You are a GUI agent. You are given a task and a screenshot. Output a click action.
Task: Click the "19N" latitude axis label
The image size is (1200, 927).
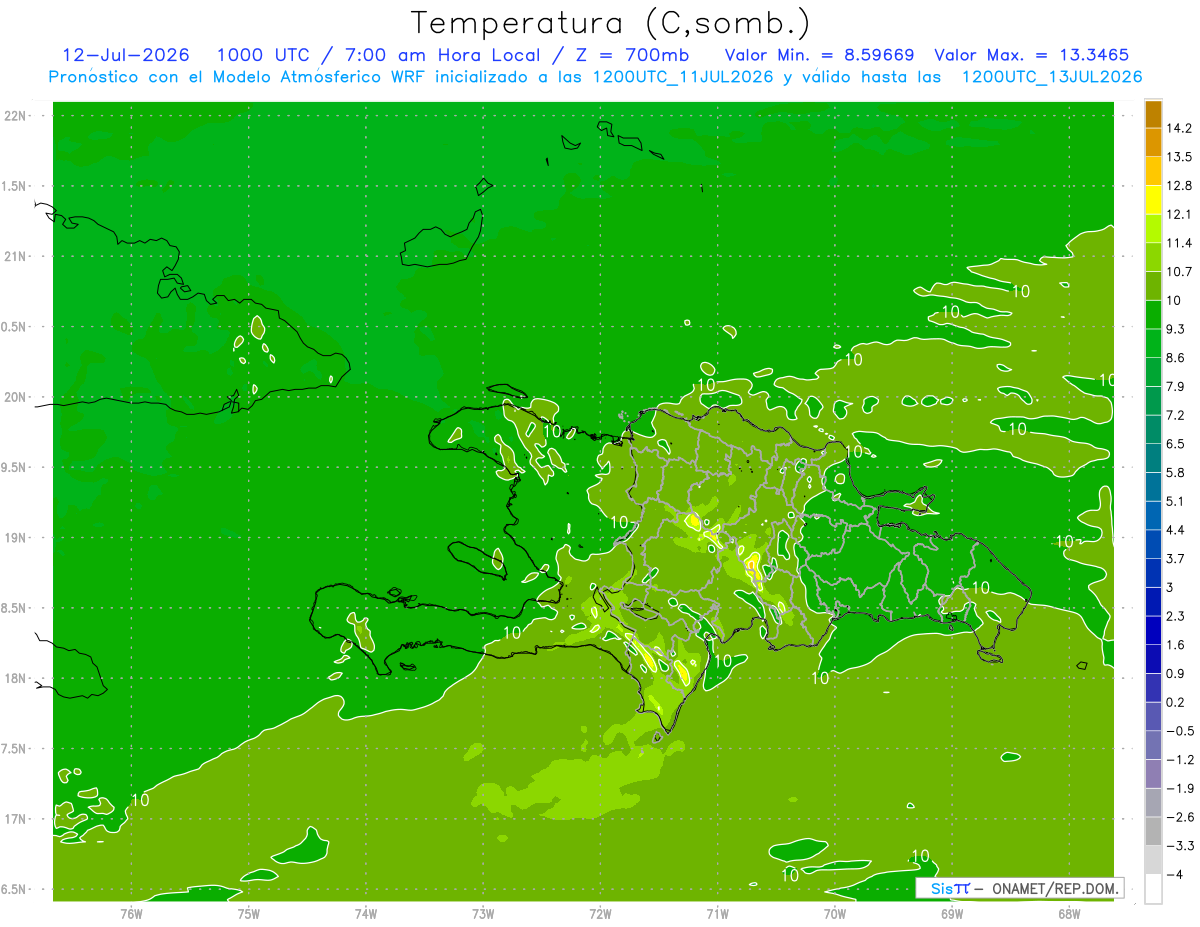(16, 538)
